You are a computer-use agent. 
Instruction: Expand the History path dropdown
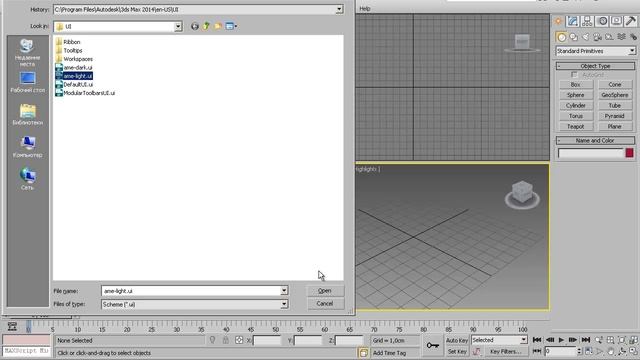pyautogui.click(x=339, y=9)
